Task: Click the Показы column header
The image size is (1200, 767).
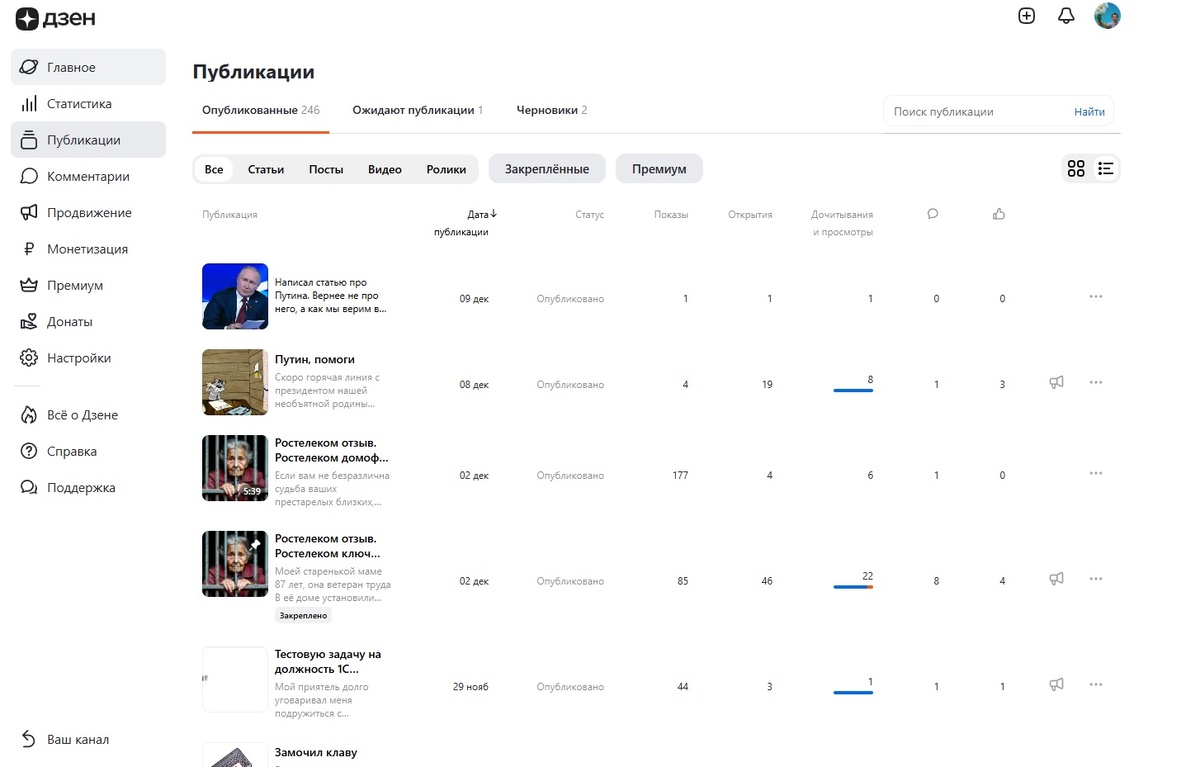Action: click(x=671, y=215)
